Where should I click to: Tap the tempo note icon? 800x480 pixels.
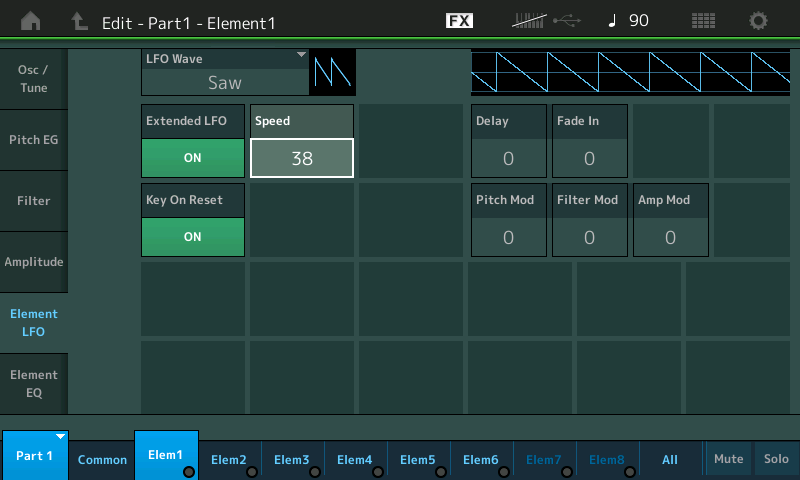(612, 21)
